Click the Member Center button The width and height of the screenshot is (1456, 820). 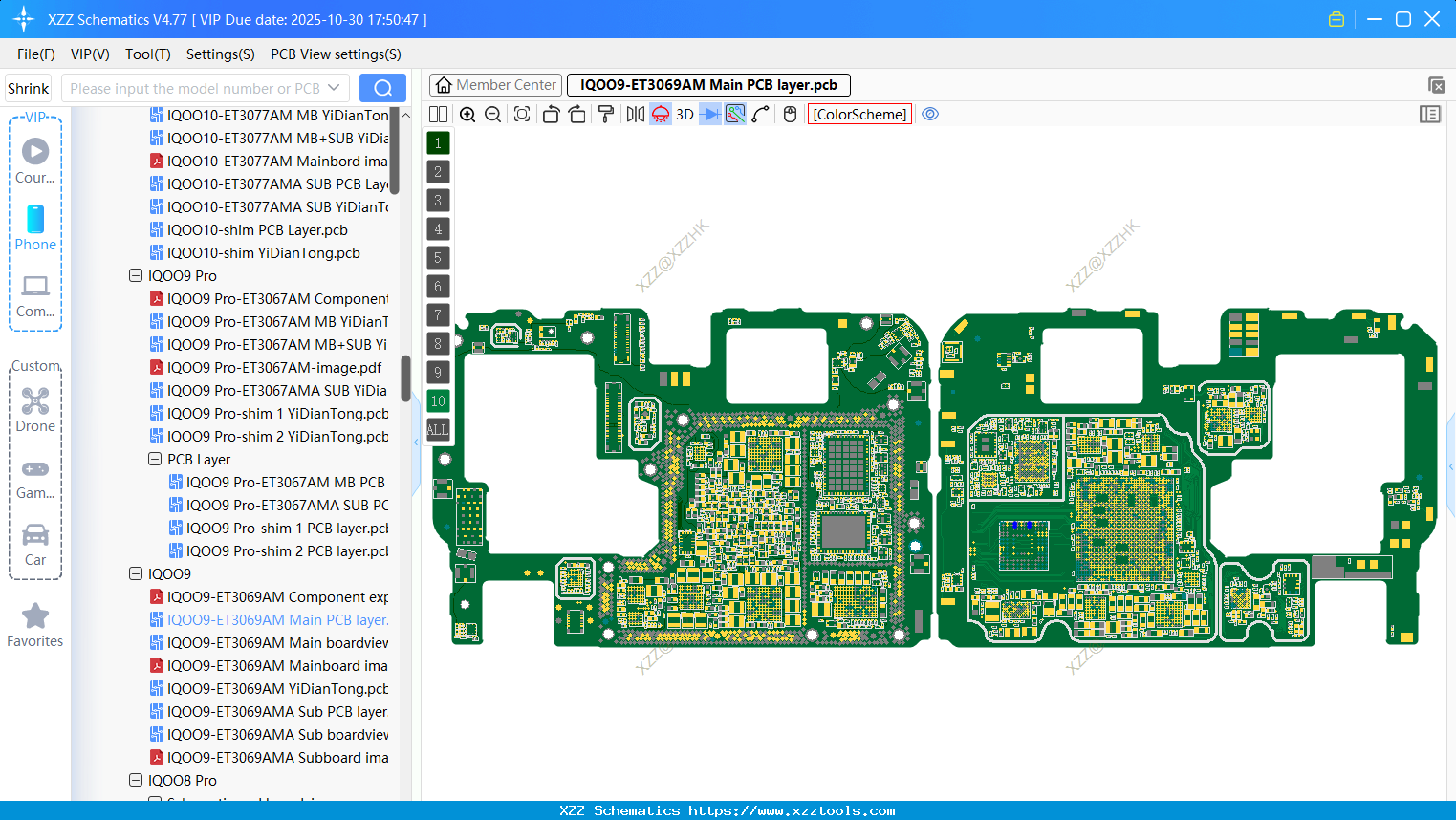point(495,84)
